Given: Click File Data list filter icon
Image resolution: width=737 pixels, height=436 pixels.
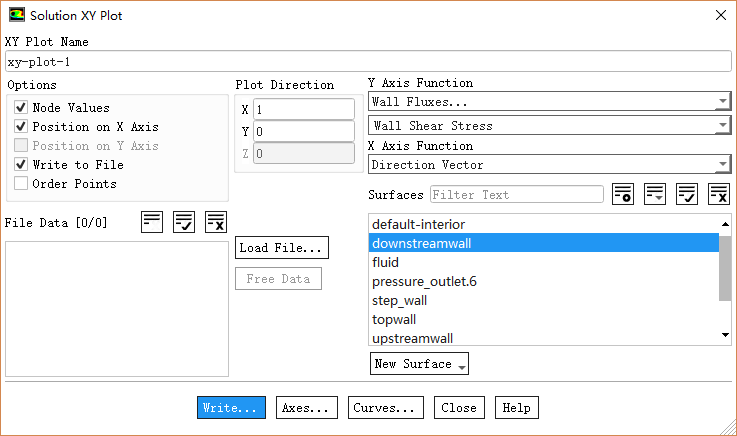Looking at the screenshot, I should click(x=152, y=222).
